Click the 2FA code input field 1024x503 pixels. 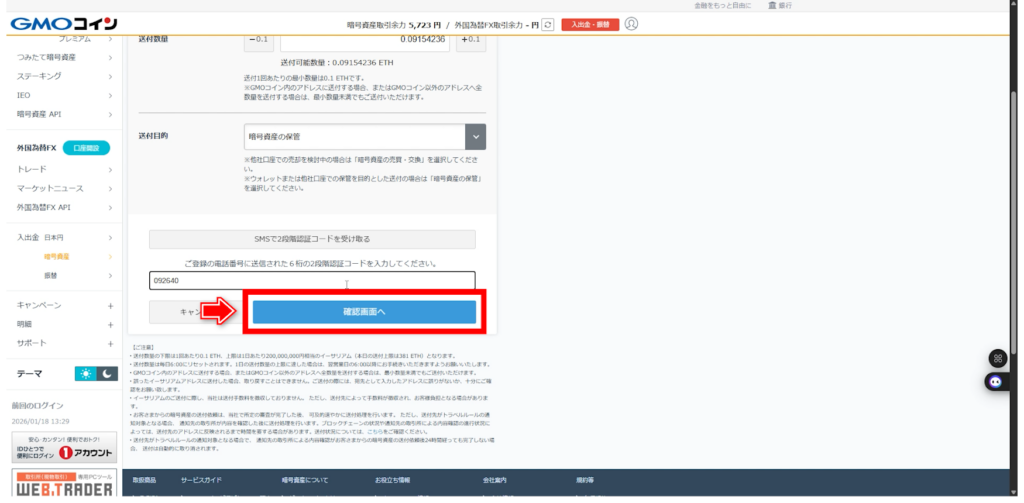pyautogui.click(x=312, y=281)
